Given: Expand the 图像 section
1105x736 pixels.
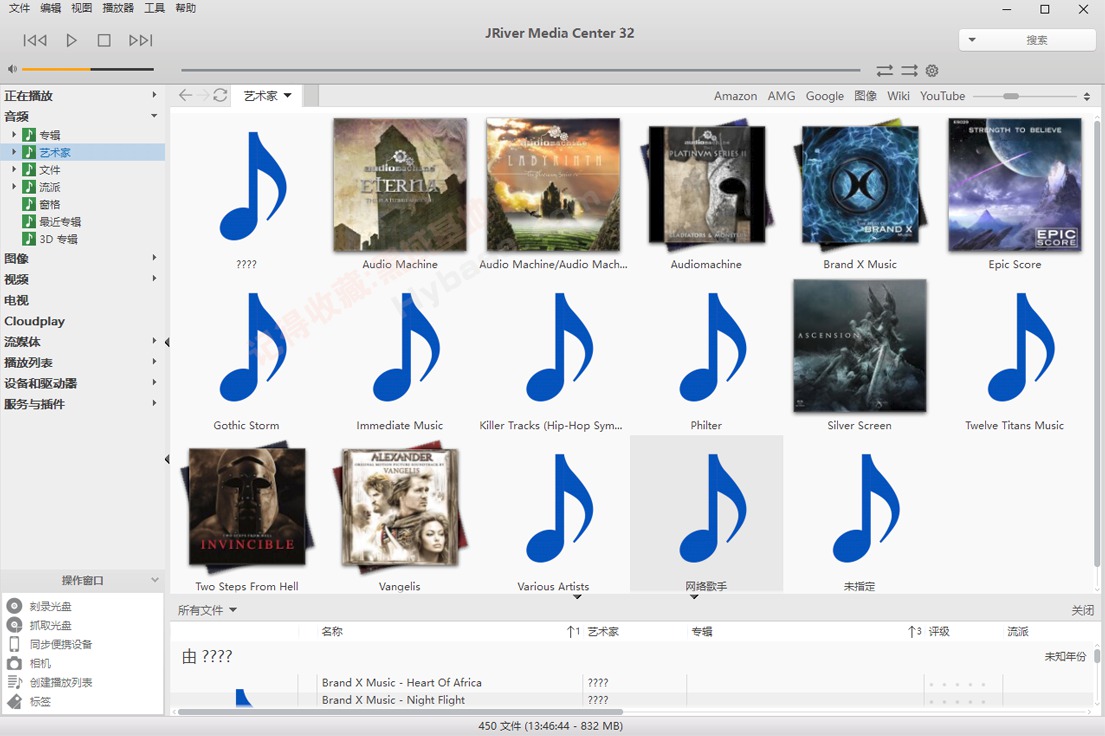Looking at the screenshot, I should pos(154,258).
